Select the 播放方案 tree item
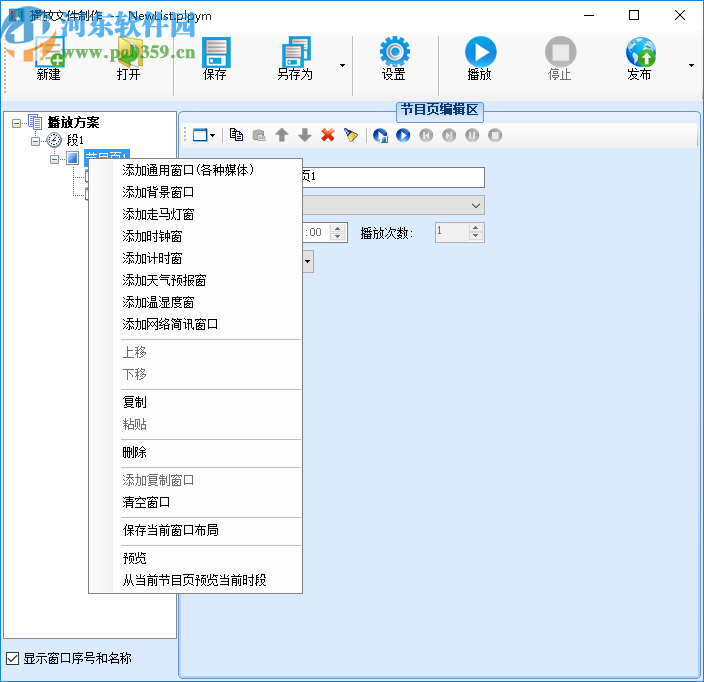 click(x=73, y=122)
